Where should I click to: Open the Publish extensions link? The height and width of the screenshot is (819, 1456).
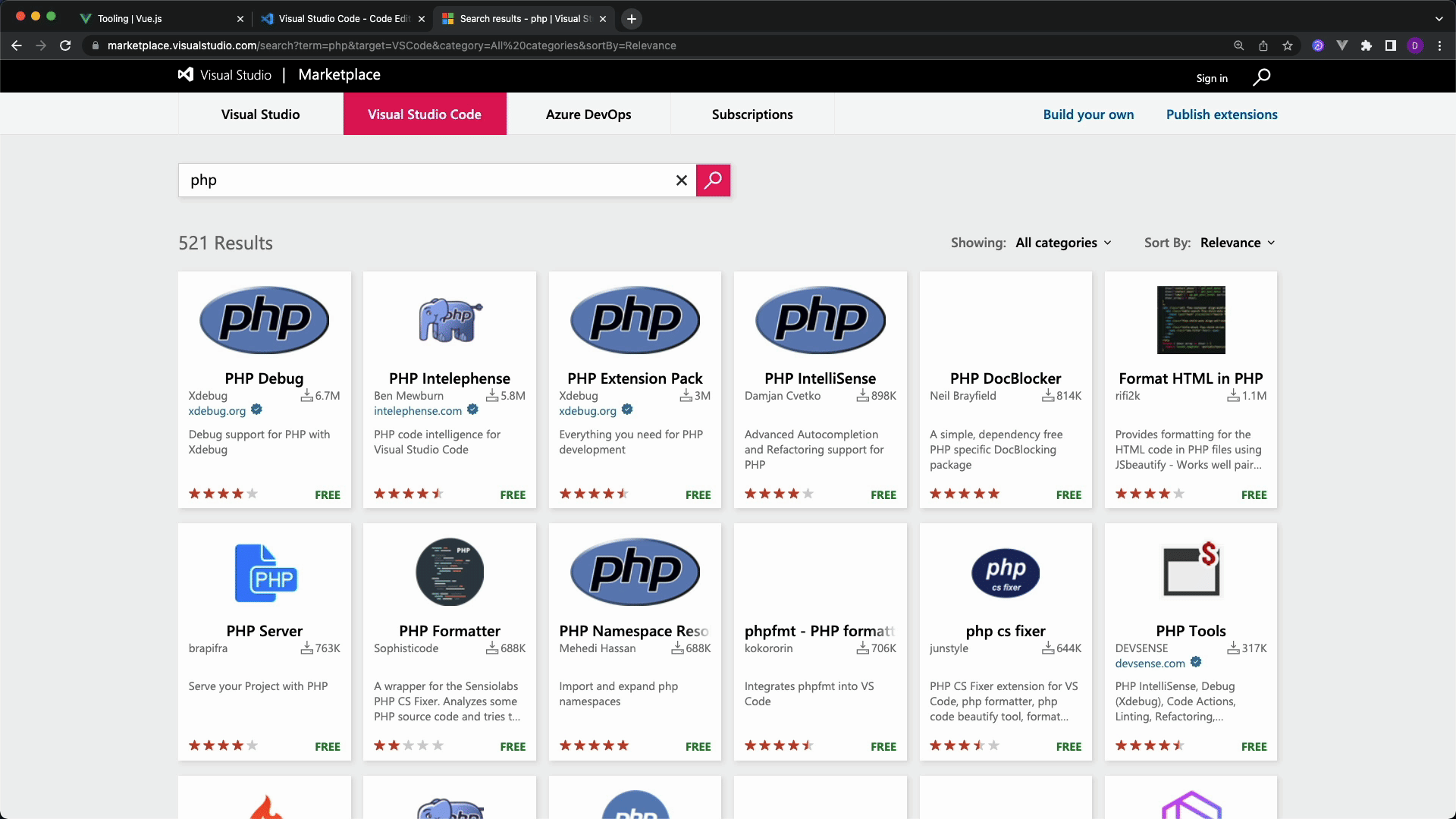point(1222,115)
